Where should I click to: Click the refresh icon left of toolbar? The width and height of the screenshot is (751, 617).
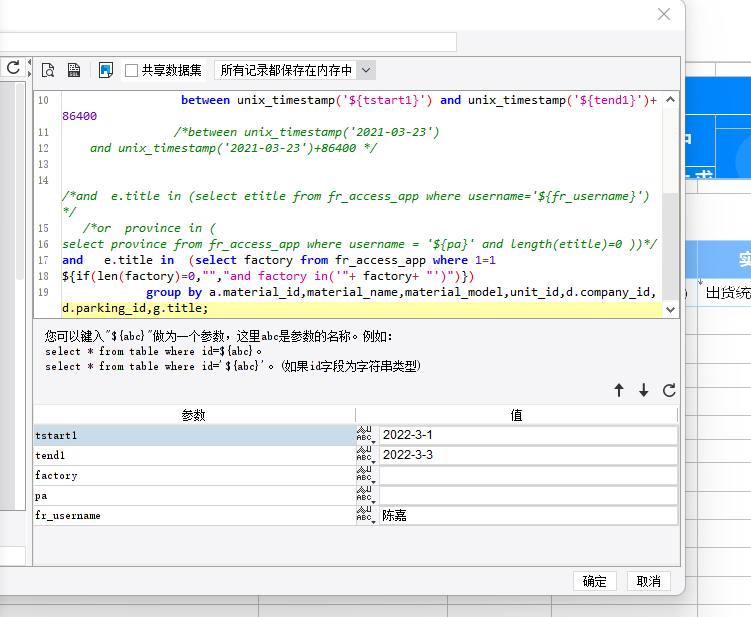pos(13,68)
